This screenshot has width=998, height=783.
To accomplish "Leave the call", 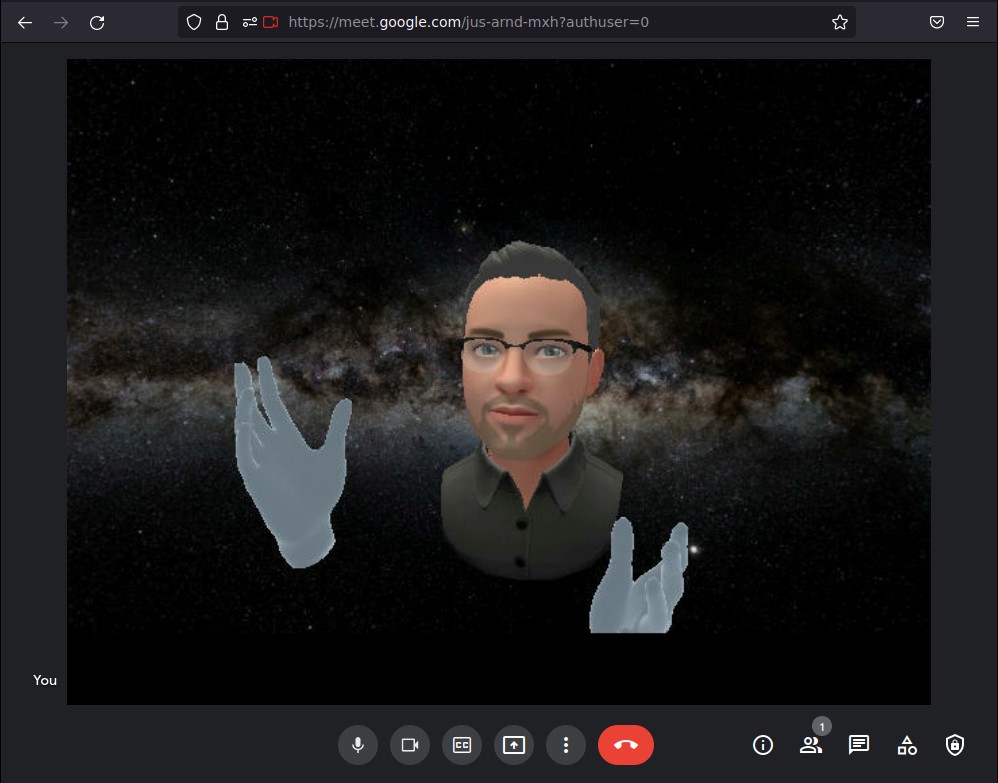I will 626,745.
